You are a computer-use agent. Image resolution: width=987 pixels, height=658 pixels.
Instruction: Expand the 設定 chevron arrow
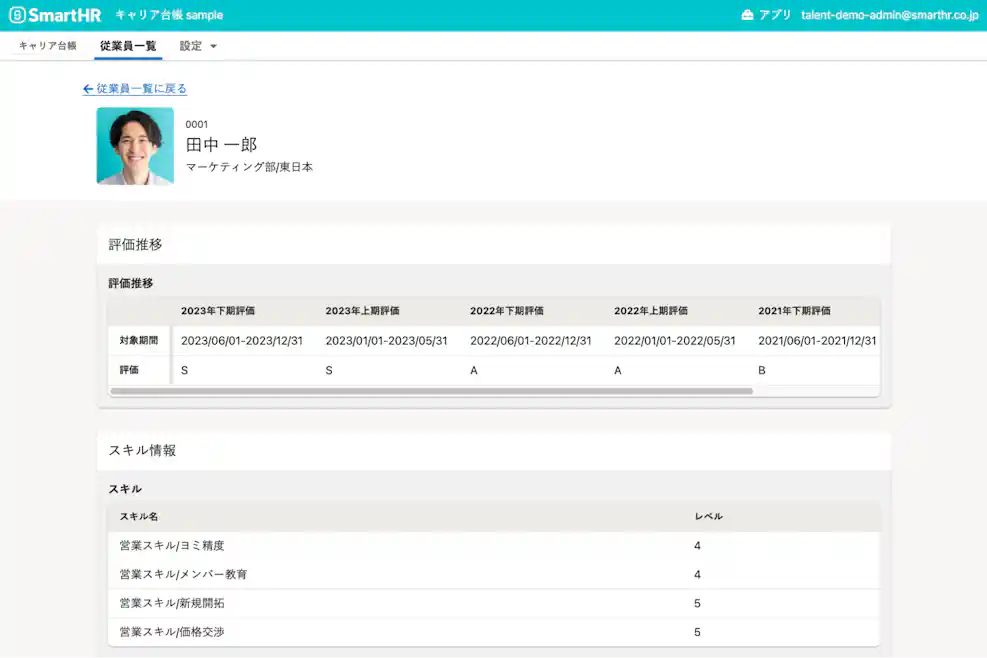click(215, 45)
